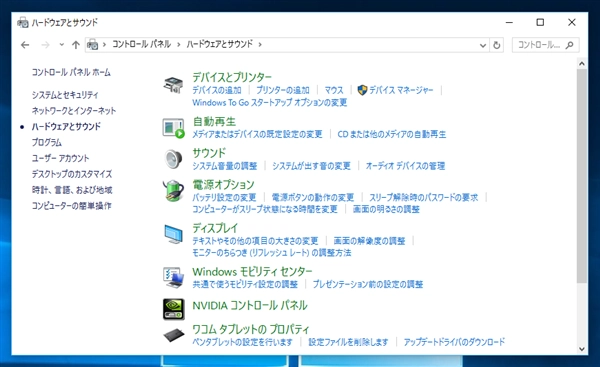Open the デバイスとプリンター category icon
Screen dimensions: 600x367
point(173,85)
